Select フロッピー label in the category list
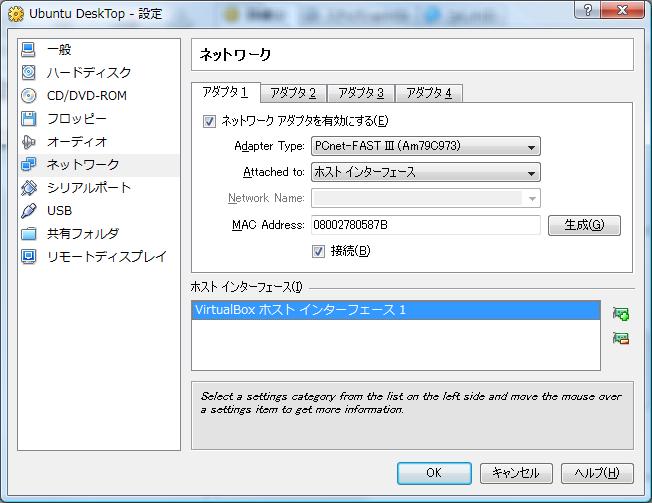Screen dimensions: 652x503 (77, 118)
